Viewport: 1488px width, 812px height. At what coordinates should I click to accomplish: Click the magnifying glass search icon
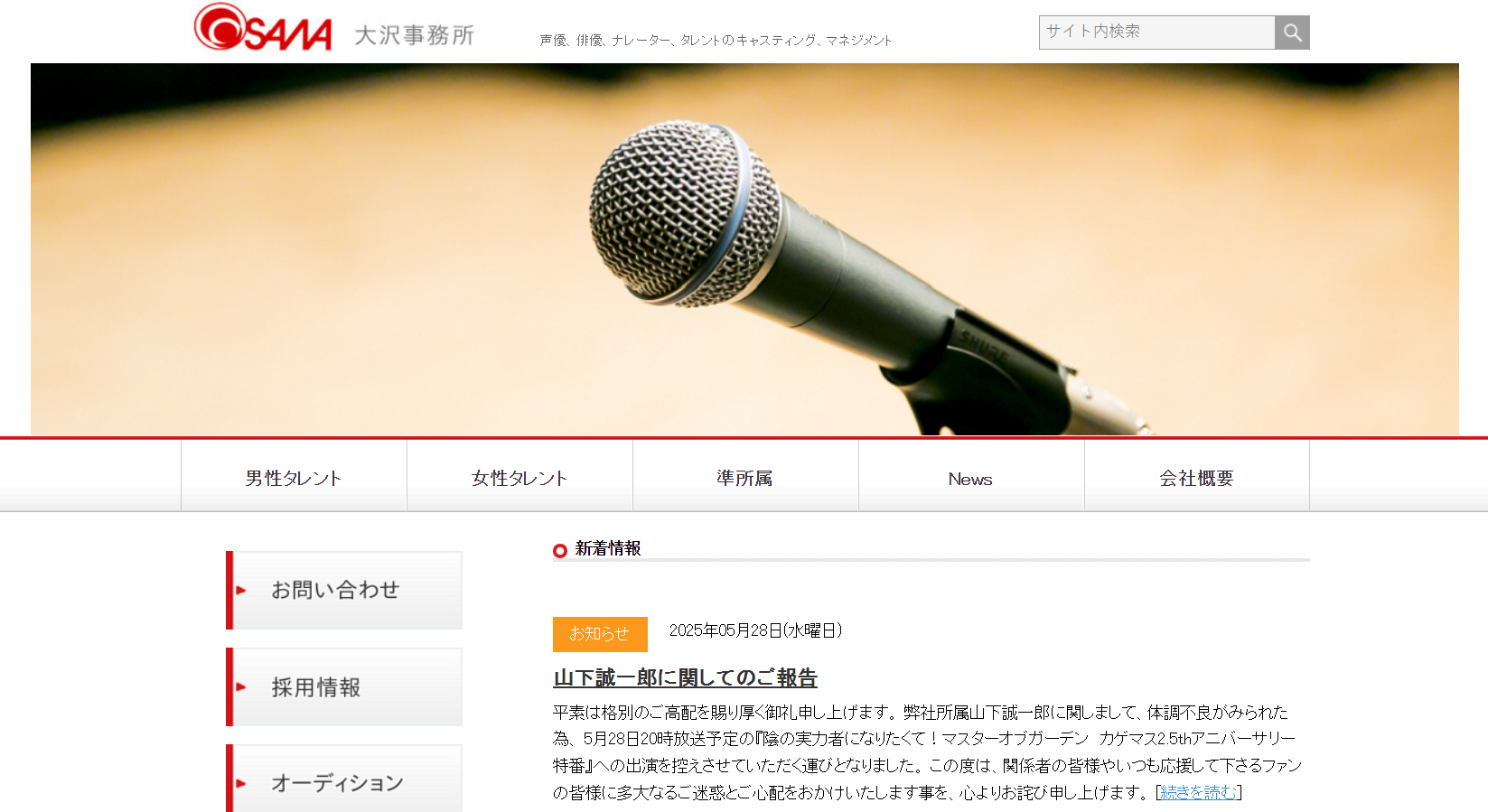pos(1292,33)
